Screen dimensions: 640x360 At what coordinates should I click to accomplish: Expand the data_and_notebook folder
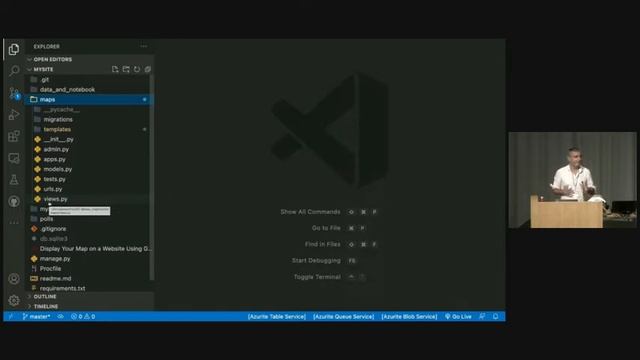point(88,89)
